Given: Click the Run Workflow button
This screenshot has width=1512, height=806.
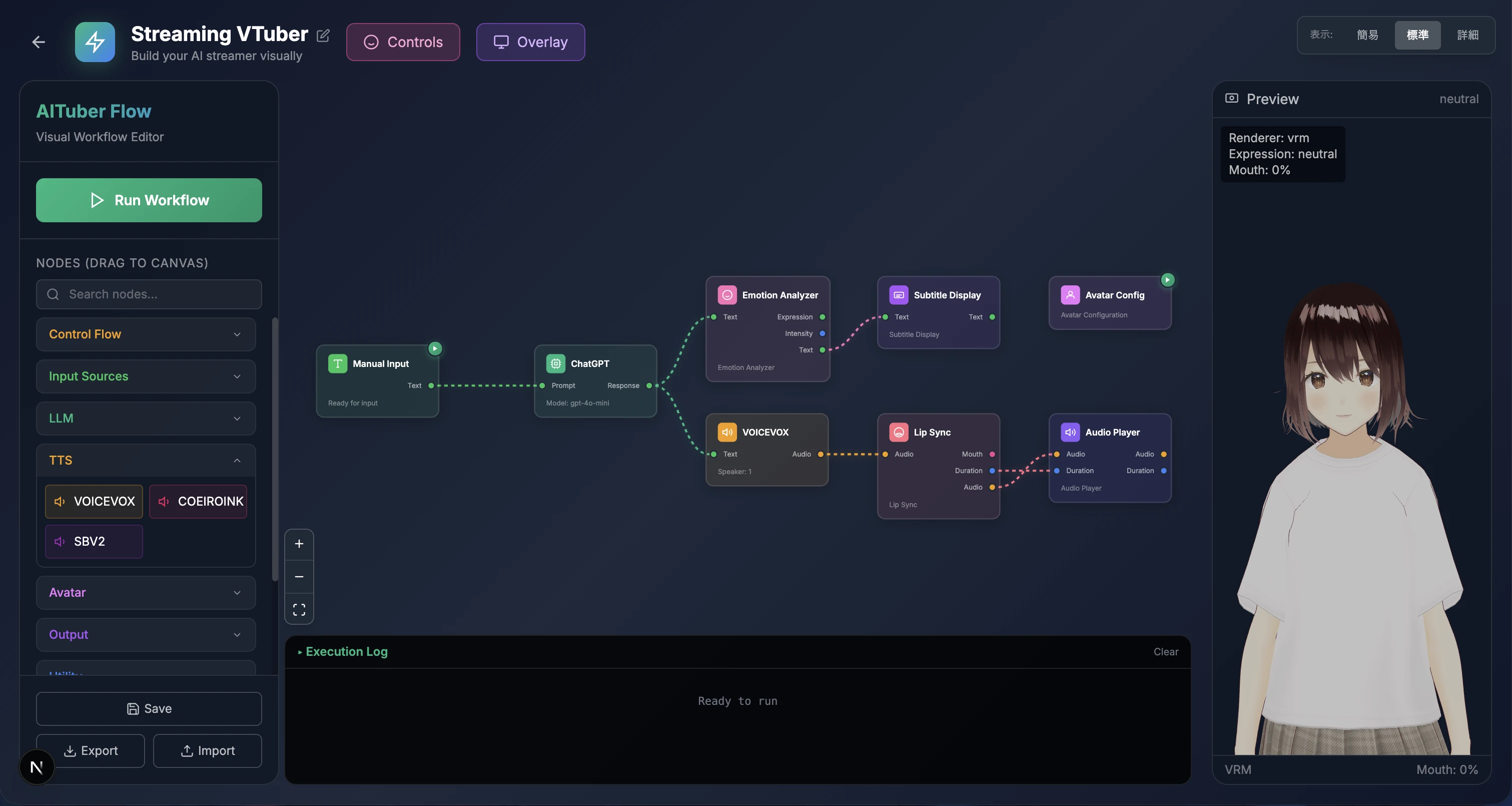Looking at the screenshot, I should (x=149, y=200).
